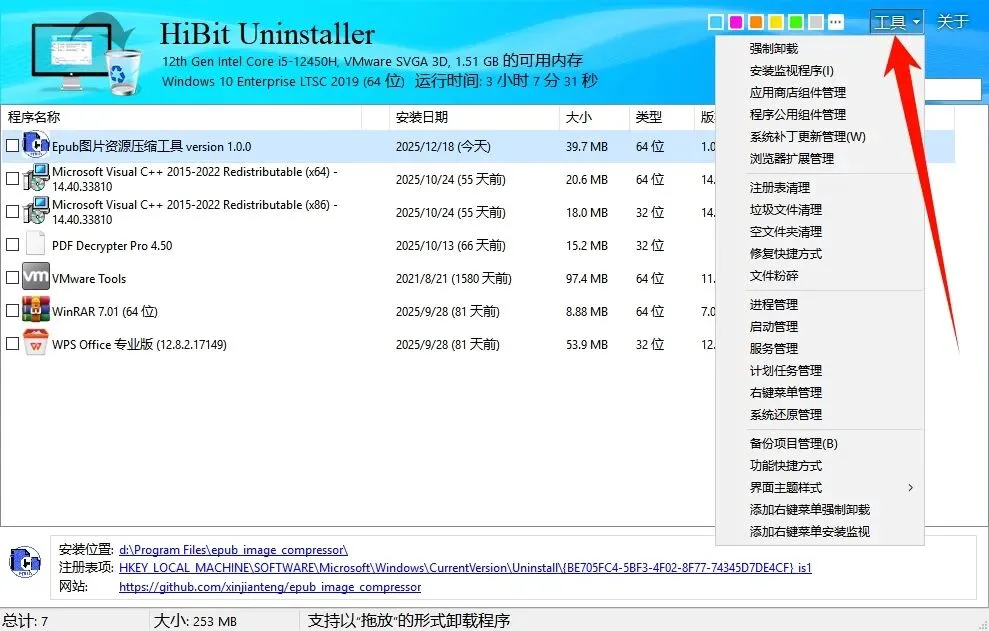Open the 工具 dropdown menu
The image size is (989, 631).
tap(897, 22)
